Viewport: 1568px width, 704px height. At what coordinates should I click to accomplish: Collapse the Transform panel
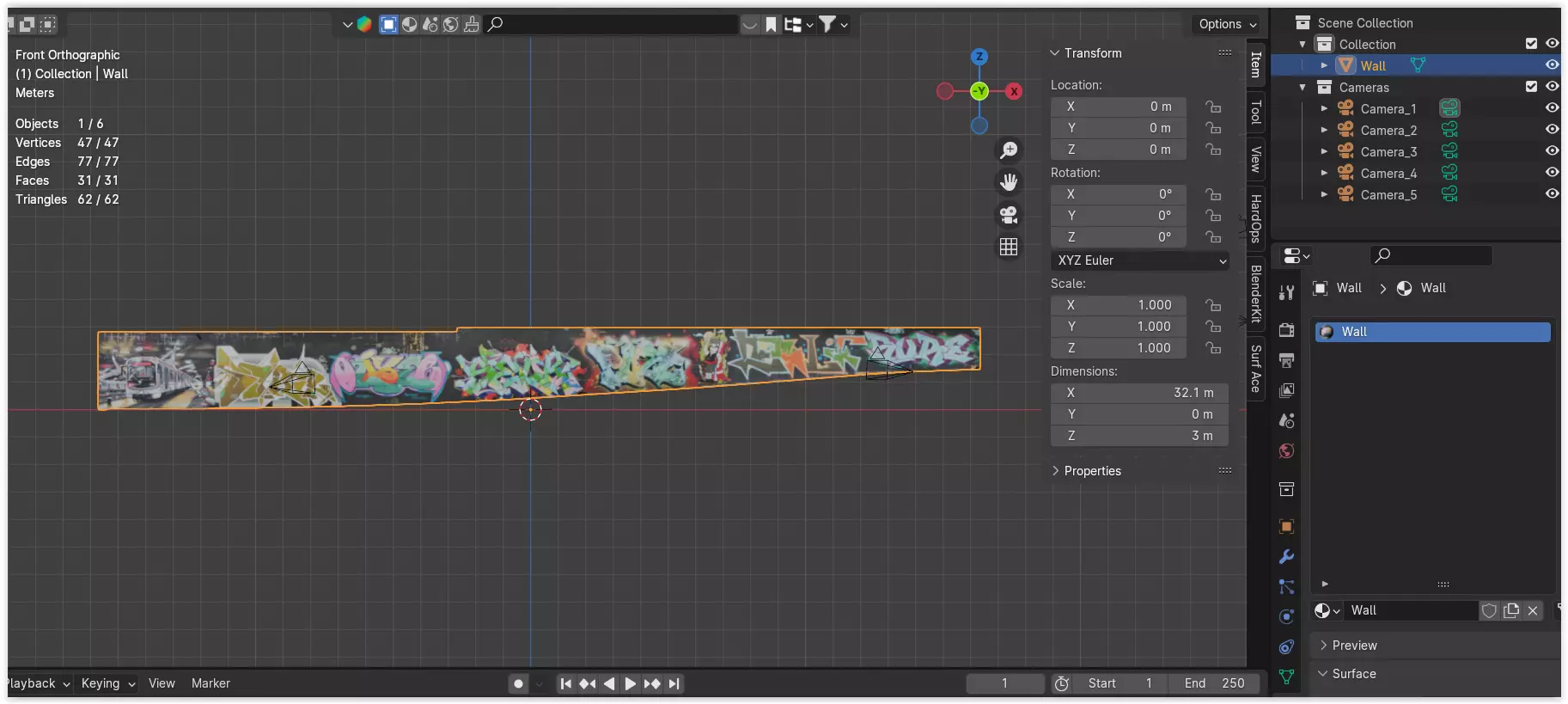point(1055,53)
